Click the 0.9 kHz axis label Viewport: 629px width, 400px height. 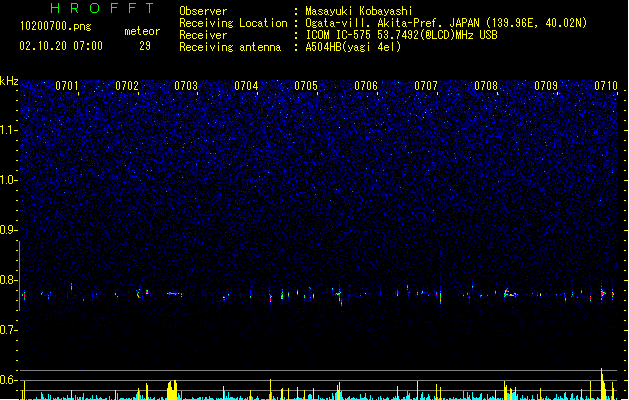pos(8,230)
